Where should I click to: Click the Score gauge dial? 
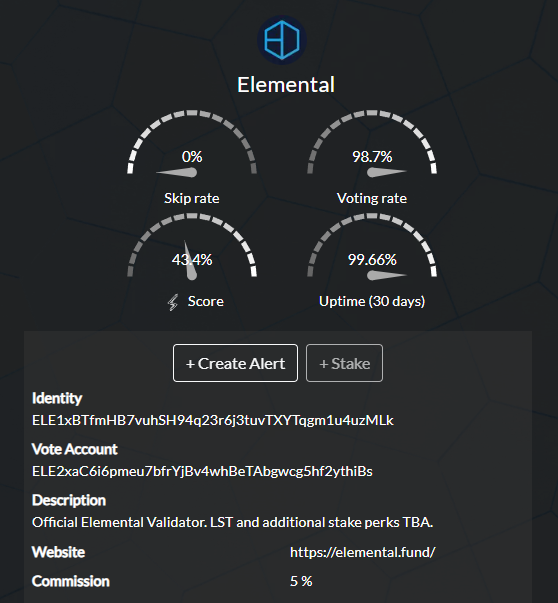click(x=192, y=247)
